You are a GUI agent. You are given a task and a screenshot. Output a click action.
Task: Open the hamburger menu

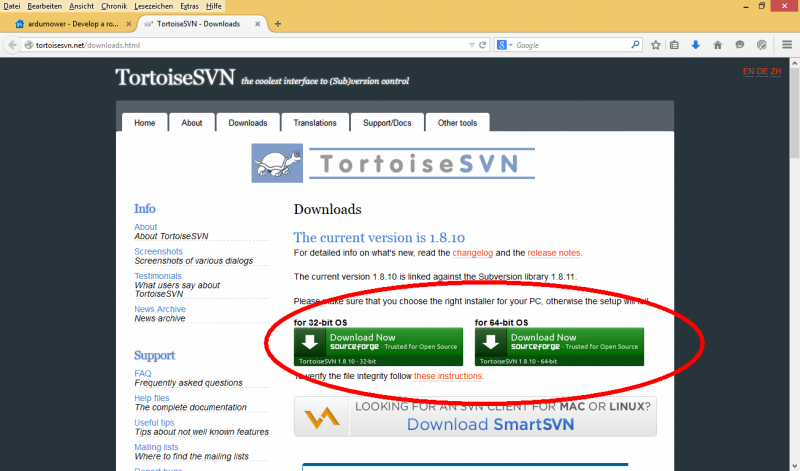point(787,45)
